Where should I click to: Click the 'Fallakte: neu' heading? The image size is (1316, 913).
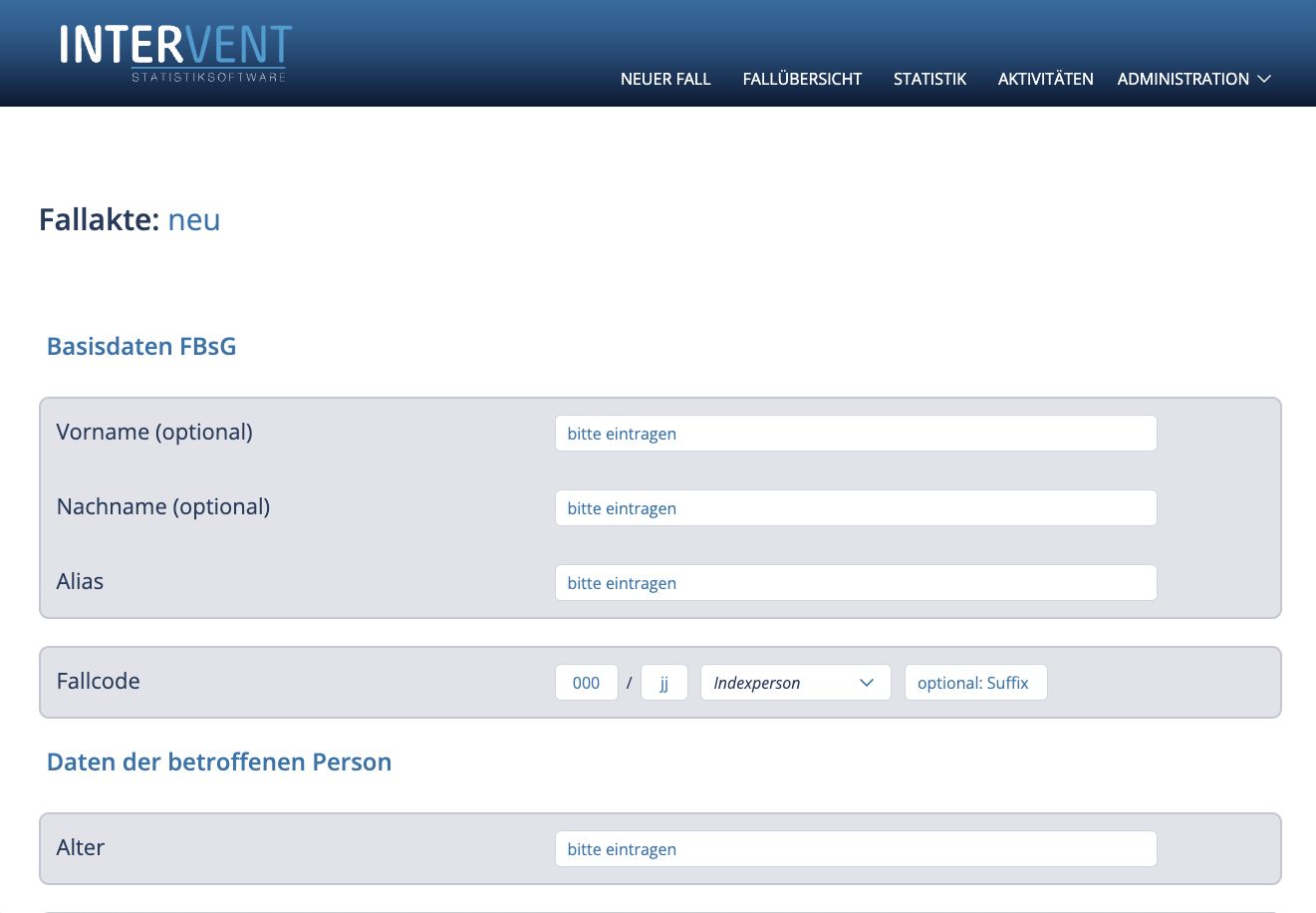[130, 219]
